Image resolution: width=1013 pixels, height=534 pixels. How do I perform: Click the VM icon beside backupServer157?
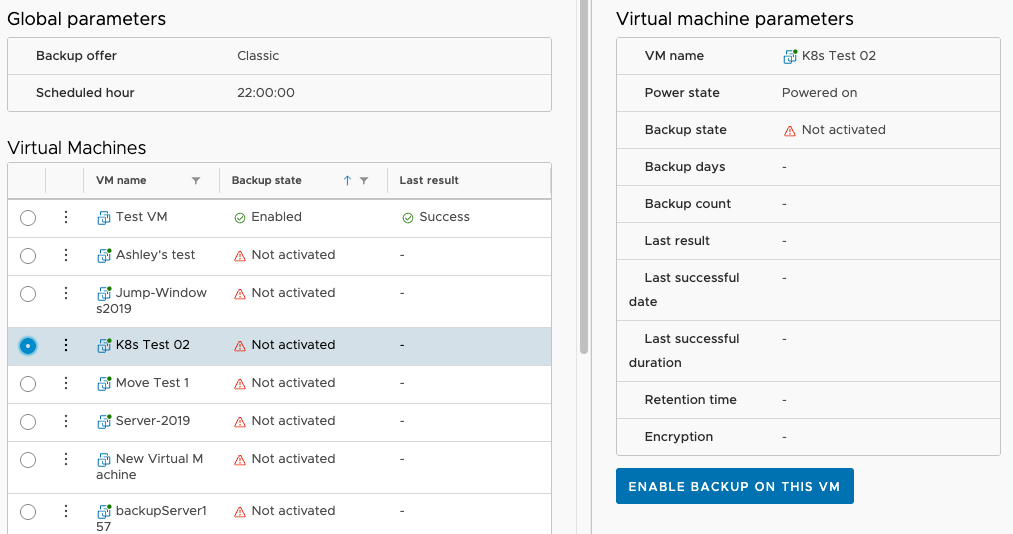coord(103,511)
